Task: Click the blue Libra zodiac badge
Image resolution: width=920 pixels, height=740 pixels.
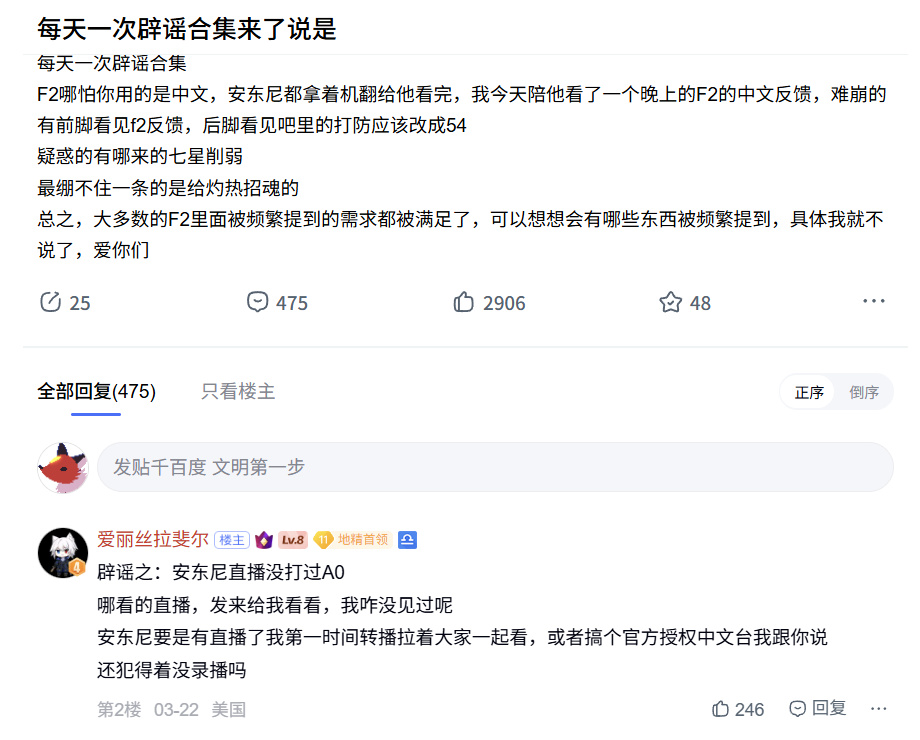Action: click(x=407, y=540)
